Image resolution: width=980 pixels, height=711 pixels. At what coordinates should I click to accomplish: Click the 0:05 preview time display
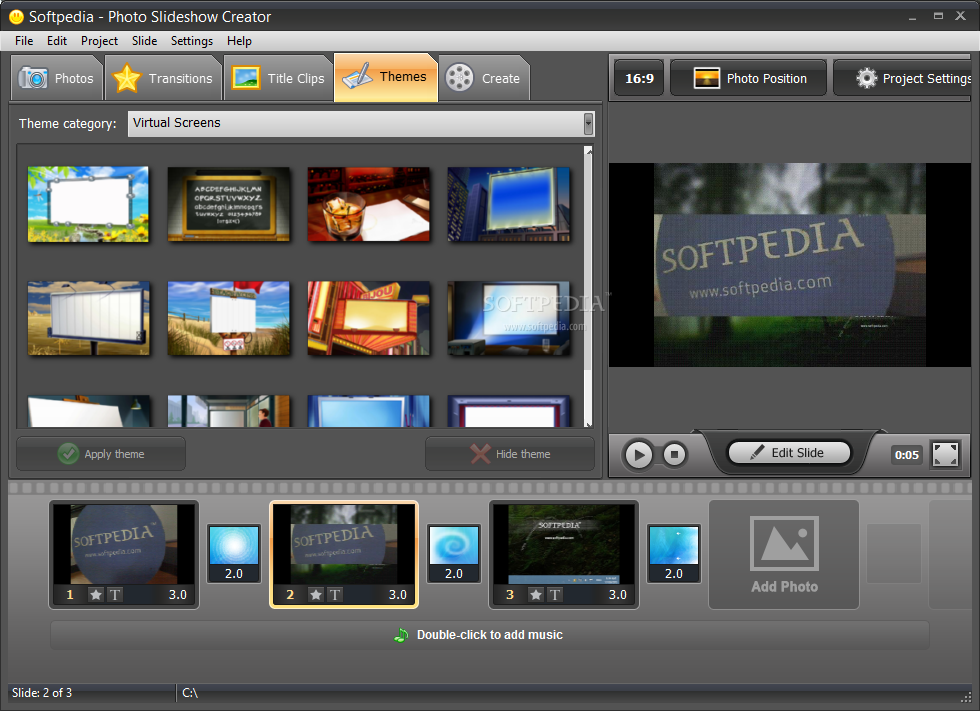[906, 455]
